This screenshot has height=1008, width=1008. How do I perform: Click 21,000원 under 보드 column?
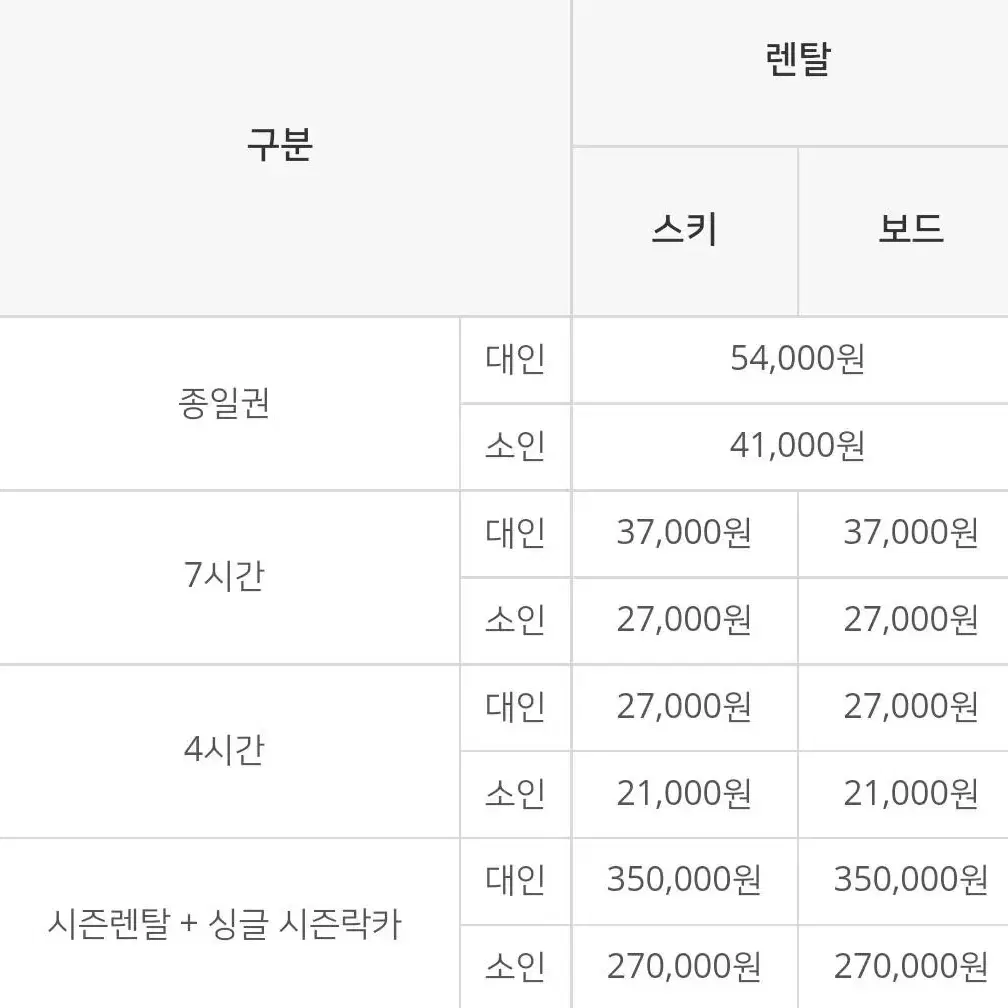(911, 793)
